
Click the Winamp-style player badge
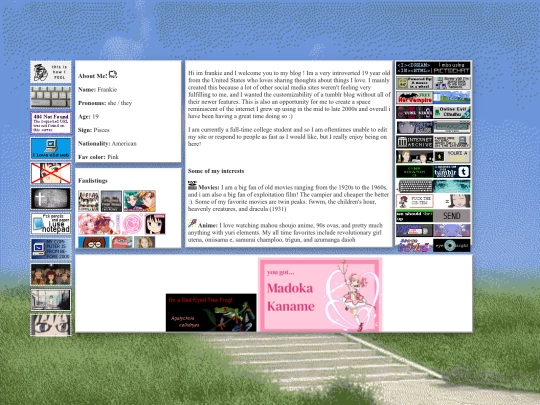tap(452, 127)
